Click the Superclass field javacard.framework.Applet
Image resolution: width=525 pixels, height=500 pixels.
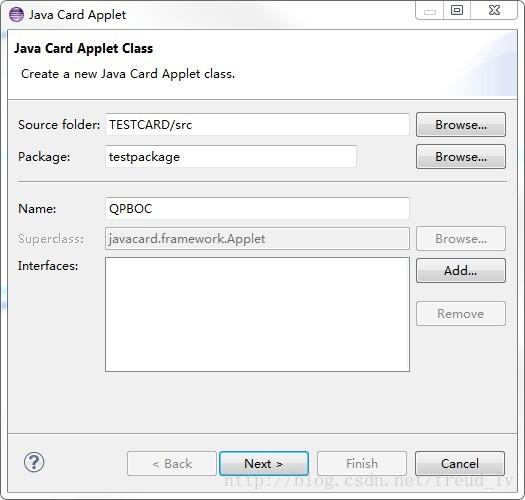(x=257, y=238)
